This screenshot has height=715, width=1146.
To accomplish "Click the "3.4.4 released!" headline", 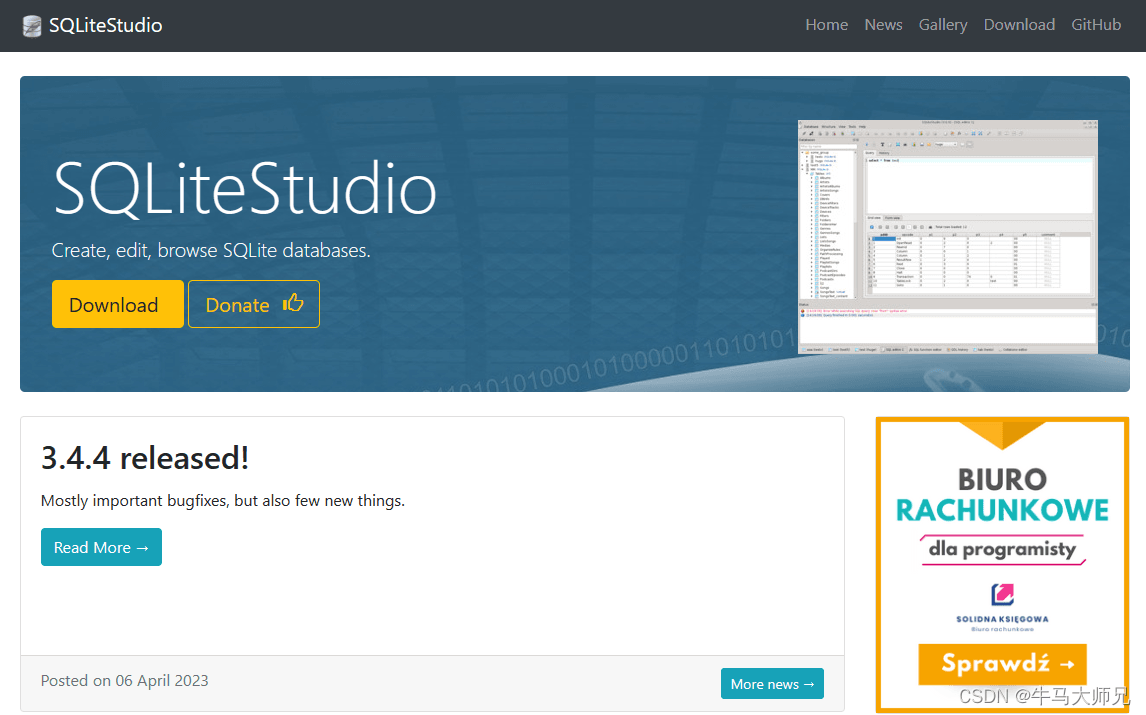I will [x=145, y=458].
